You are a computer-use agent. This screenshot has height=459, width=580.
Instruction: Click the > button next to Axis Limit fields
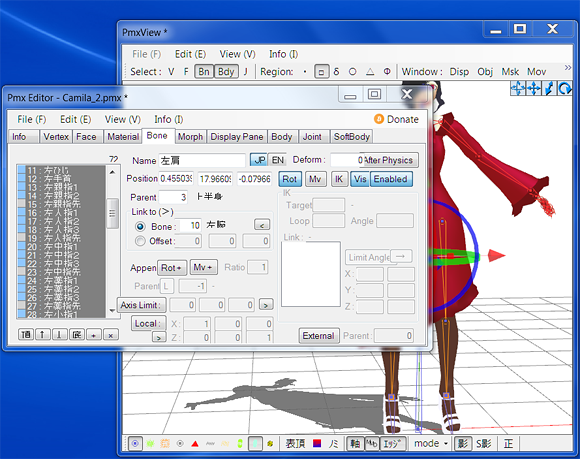click(x=266, y=305)
